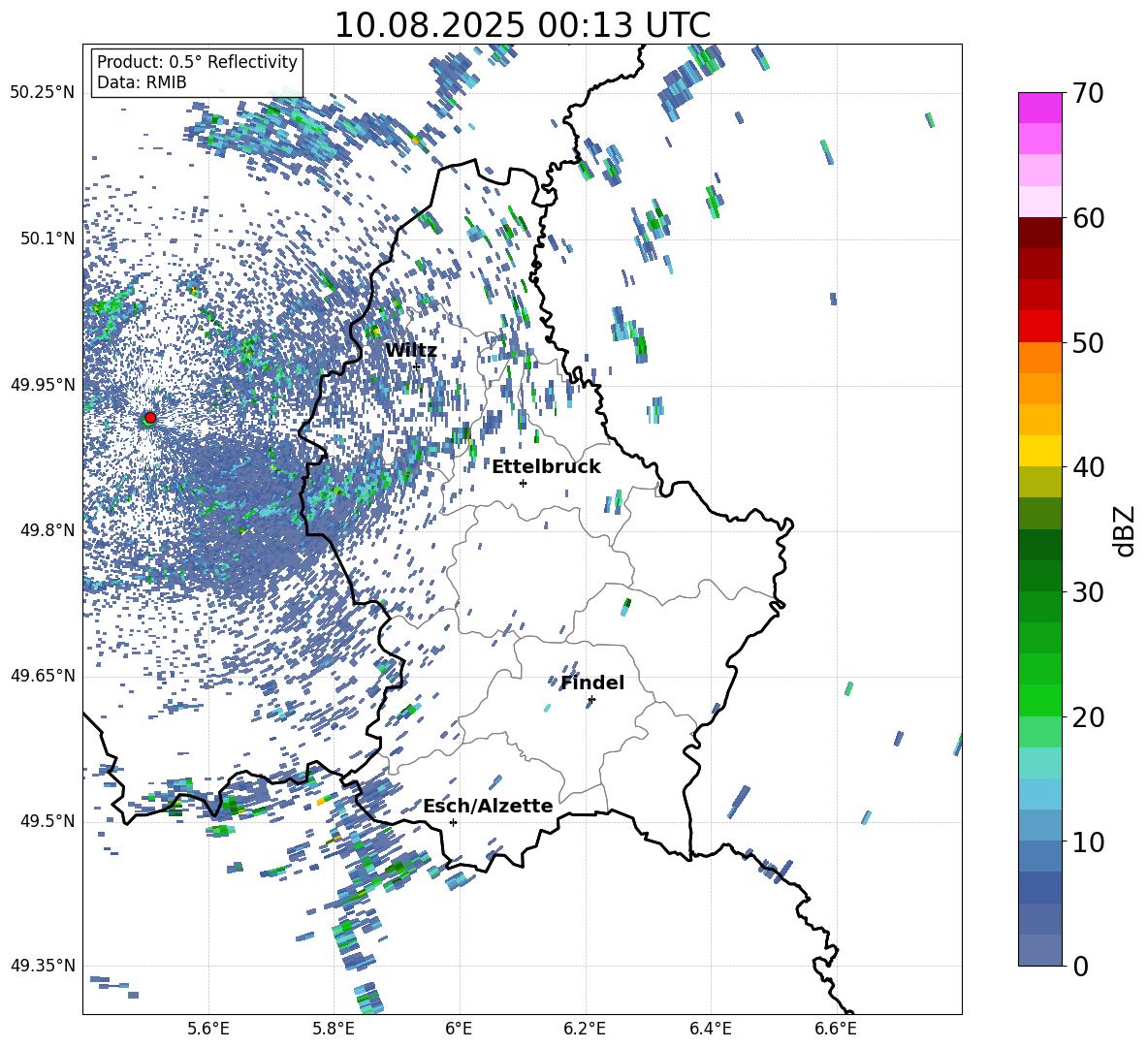Click the dBZ colorbar axis label
This screenshot has width=1148, height=1048.
coord(1126,530)
